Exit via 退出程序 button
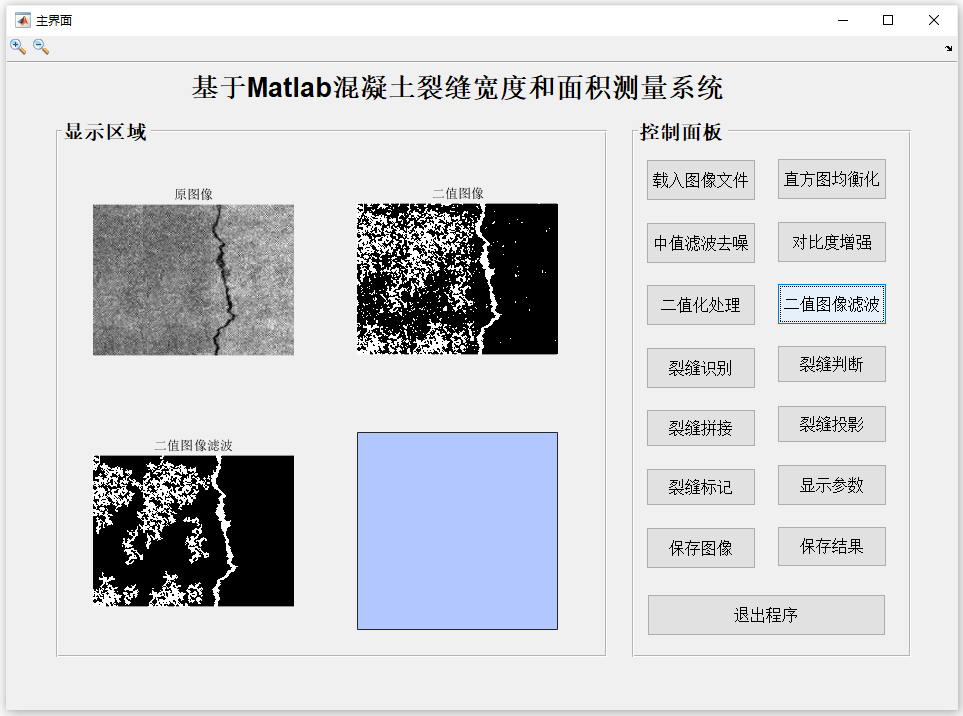 click(x=766, y=615)
